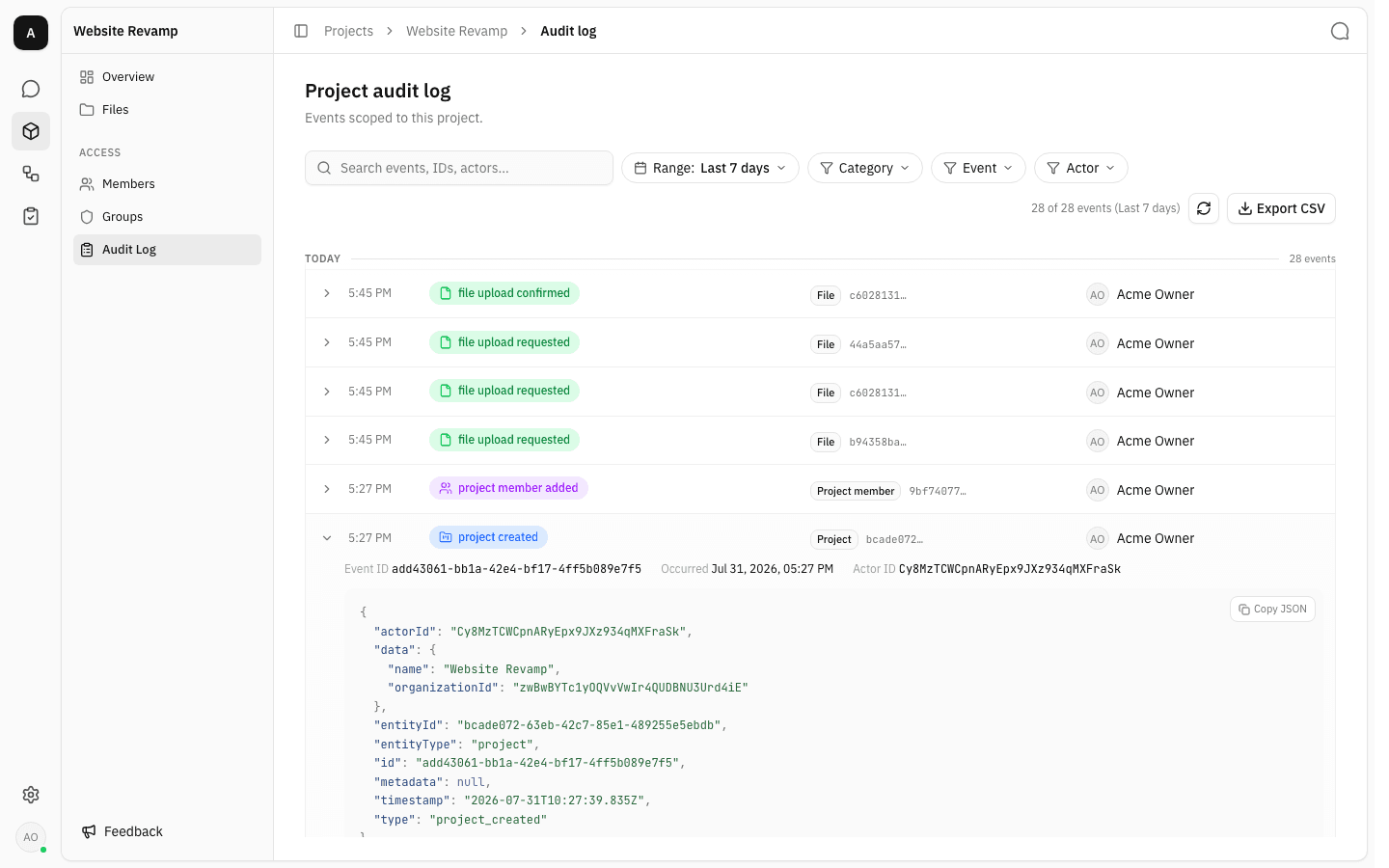
Task: Expand the file upload requested row 44a5aa57
Action: pyautogui.click(x=327, y=342)
